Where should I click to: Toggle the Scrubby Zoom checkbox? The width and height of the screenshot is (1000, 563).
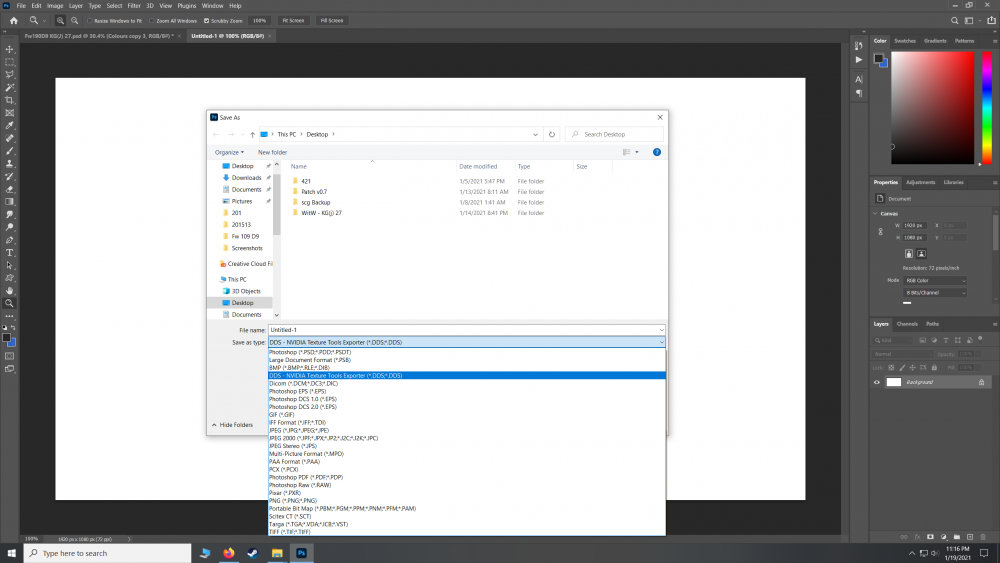point(206,20)
